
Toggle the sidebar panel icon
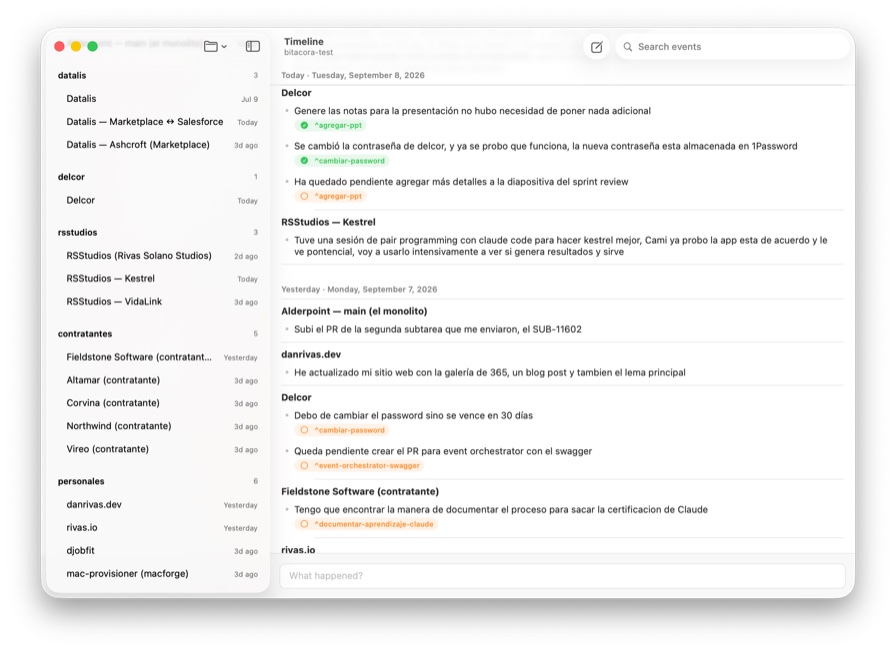tap(253, 46)
